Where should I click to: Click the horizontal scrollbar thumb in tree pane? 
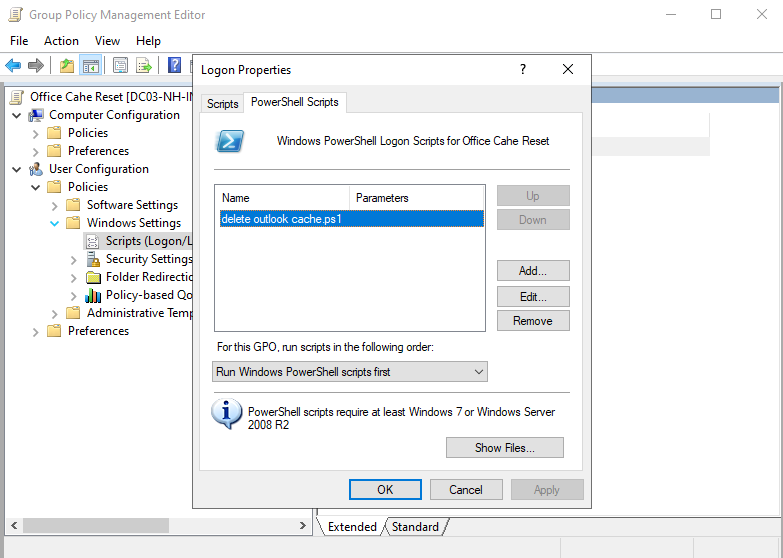pyautogui.click(x=96, y=526)
